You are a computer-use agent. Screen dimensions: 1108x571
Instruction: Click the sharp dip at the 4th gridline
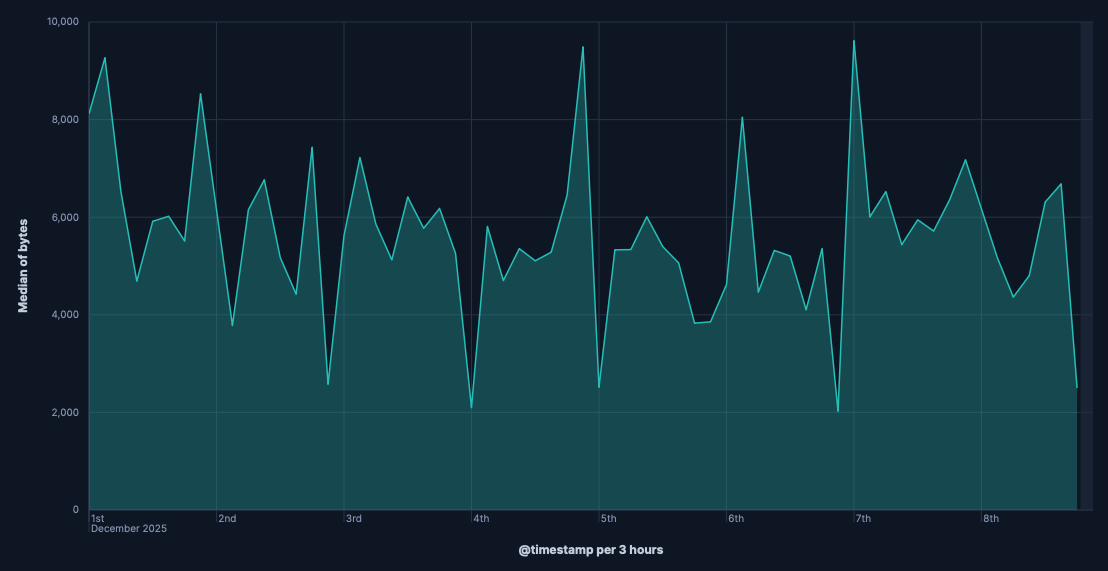click(471, 407)
